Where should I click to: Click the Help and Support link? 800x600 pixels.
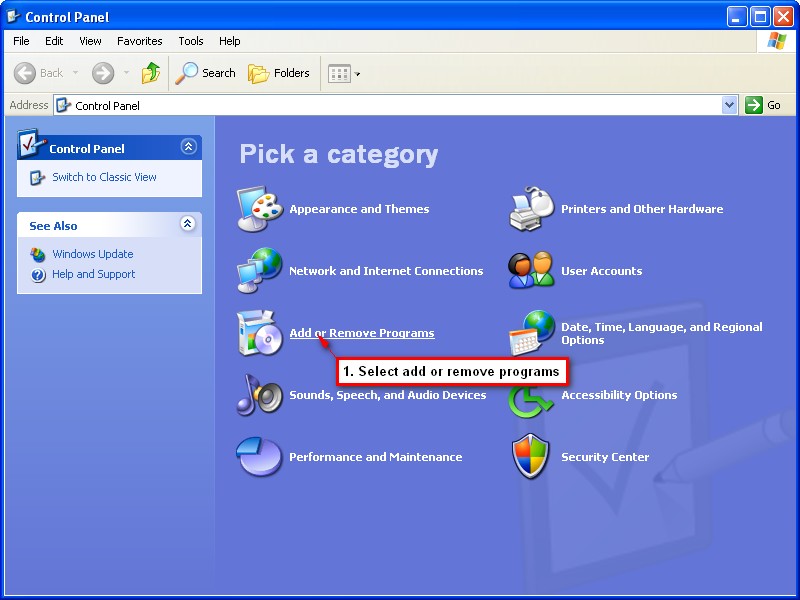click(x=93, y=274)
